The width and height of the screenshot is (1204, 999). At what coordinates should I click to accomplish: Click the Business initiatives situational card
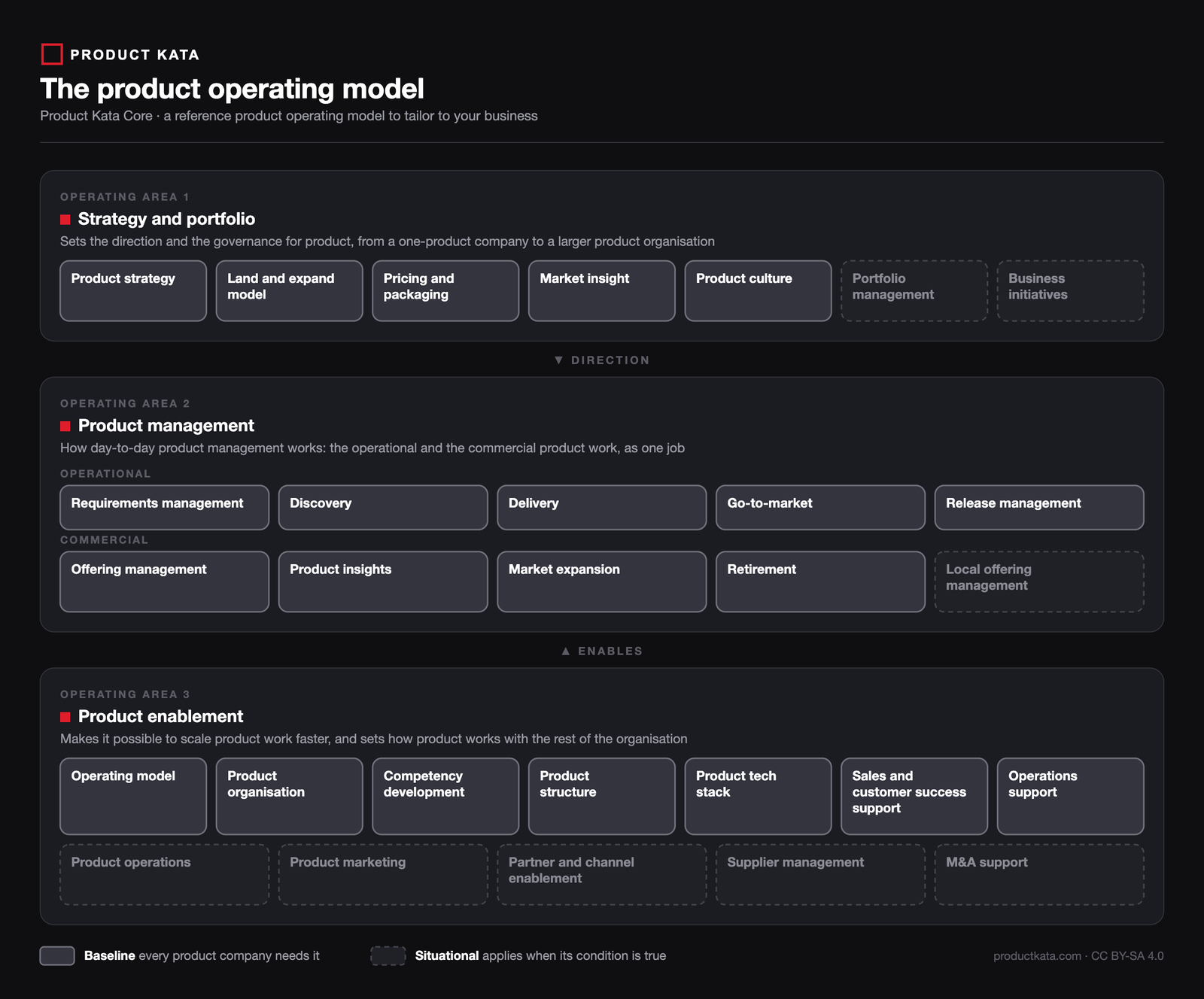tap(1071, 291)
